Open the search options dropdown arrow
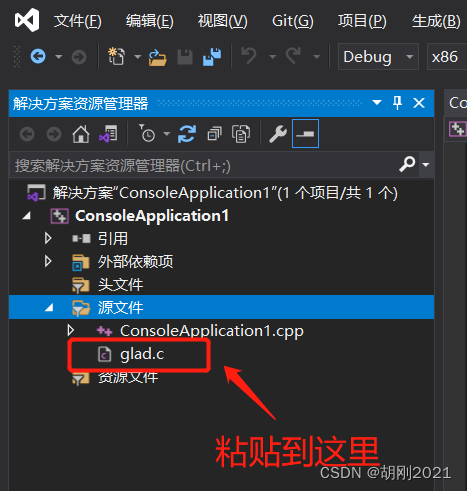 point(426,165)
